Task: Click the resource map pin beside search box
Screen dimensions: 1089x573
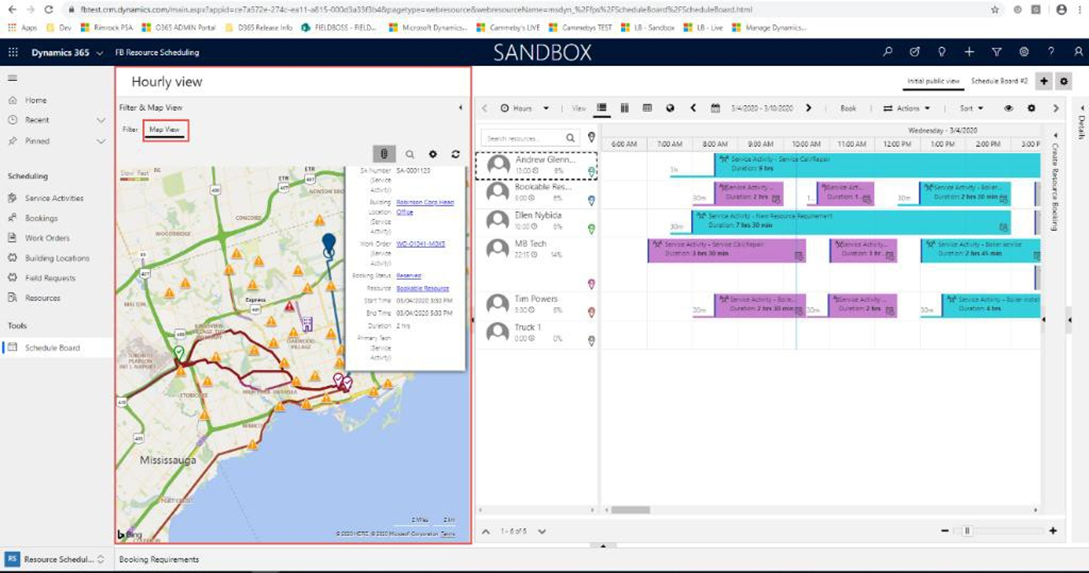Action: pyautogui.click(x=591, y=138)
